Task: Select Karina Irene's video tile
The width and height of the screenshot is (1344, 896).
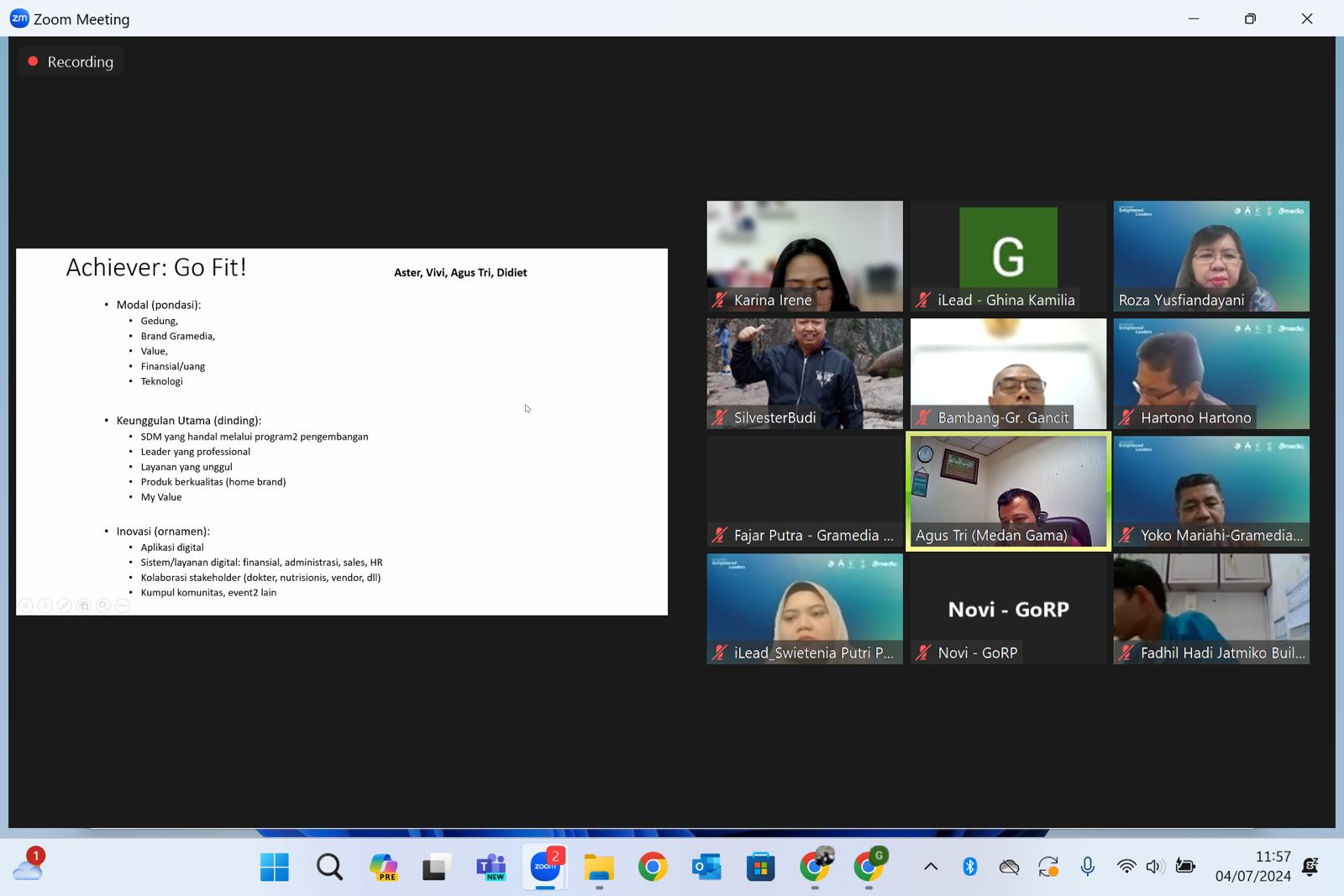Action: pos(805,256)
